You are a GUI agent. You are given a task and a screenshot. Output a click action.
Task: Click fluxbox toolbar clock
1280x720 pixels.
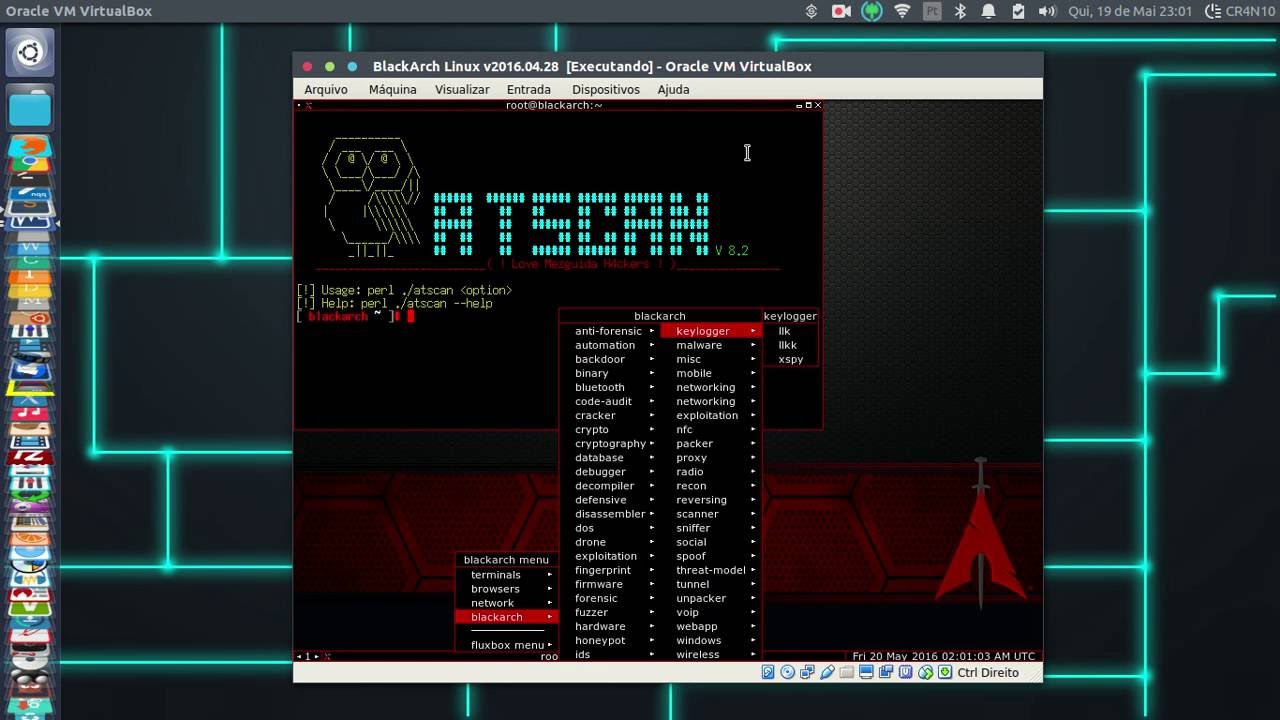tap(944, 656)
